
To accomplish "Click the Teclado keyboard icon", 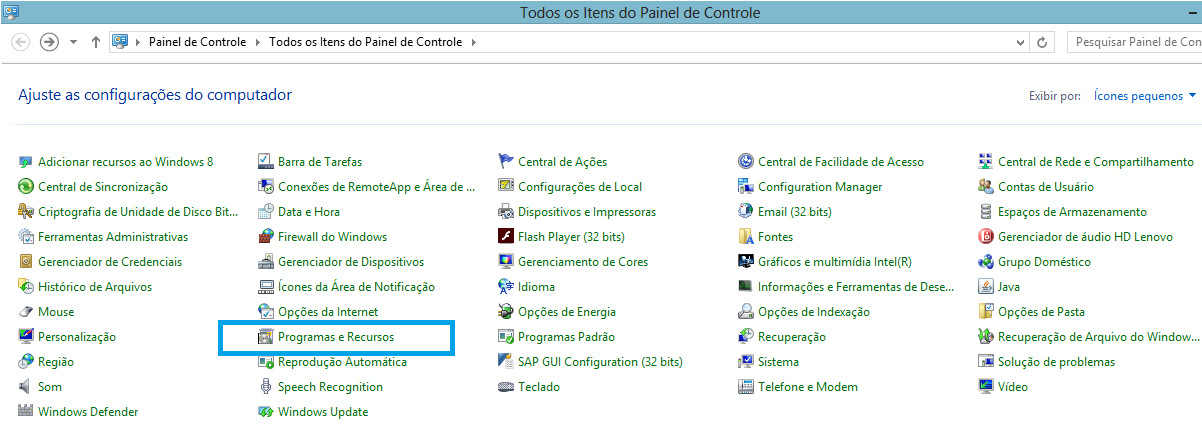I will click(506, 387).
